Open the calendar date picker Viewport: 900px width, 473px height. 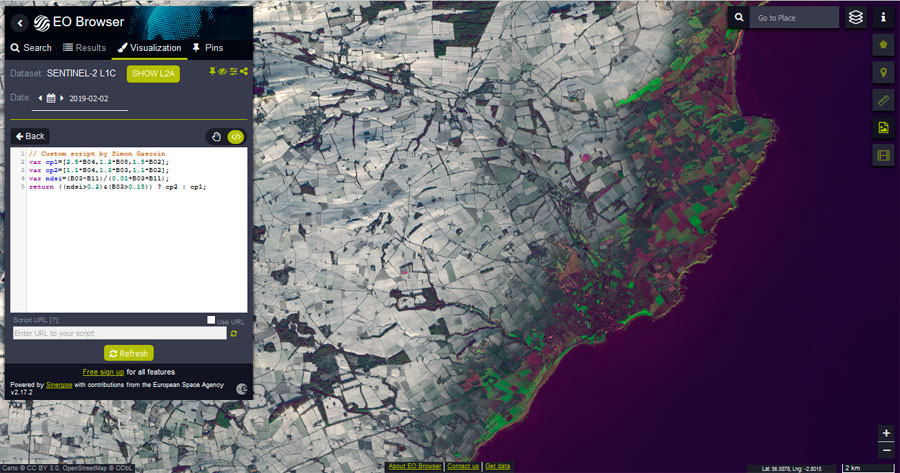coord(51,98)
